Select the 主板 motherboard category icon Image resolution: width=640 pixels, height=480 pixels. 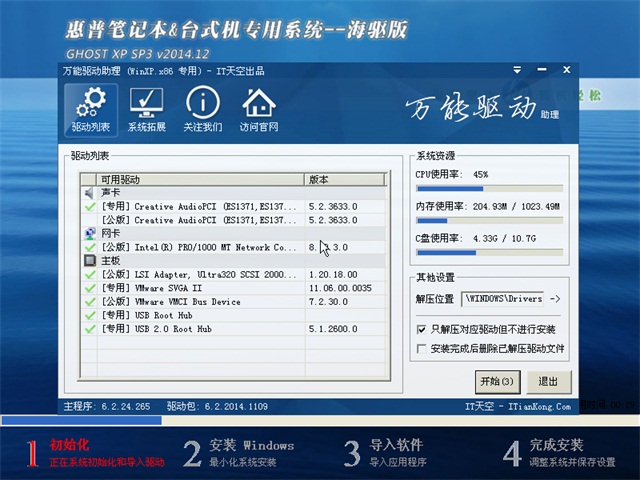coord(89,260)
